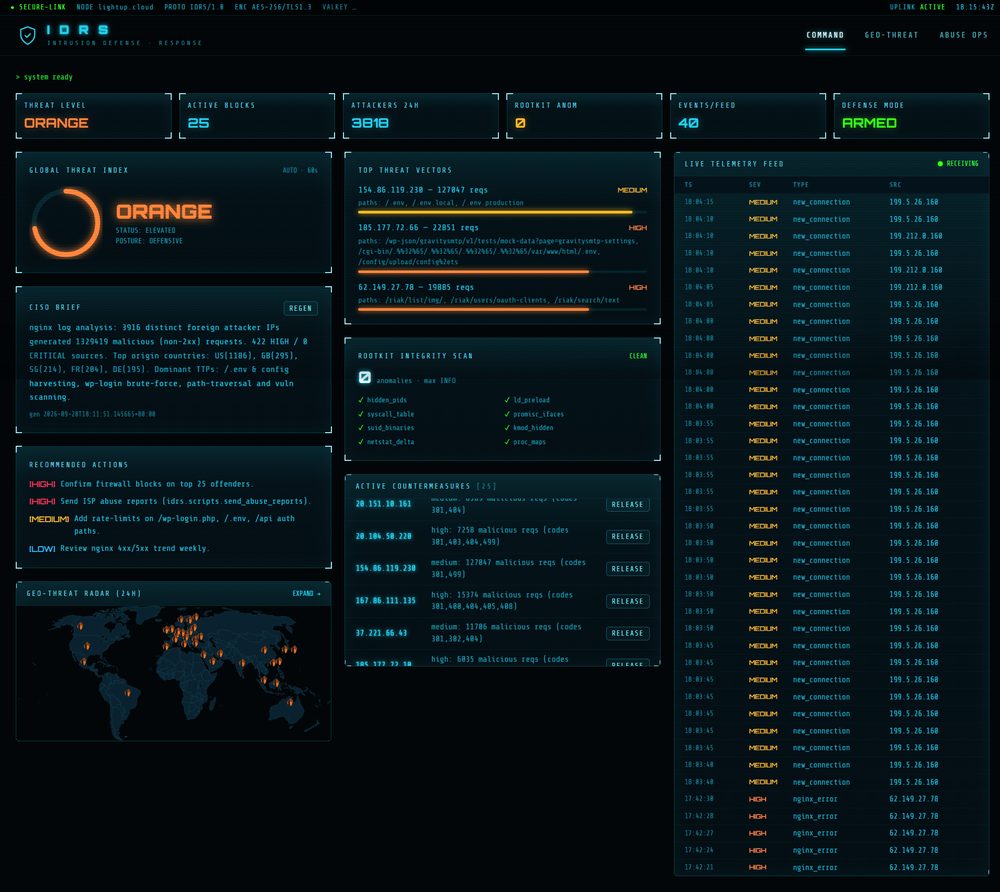Click the checkmark beside kmod_hidden
1000x892 pixels.
pos(507,428)
